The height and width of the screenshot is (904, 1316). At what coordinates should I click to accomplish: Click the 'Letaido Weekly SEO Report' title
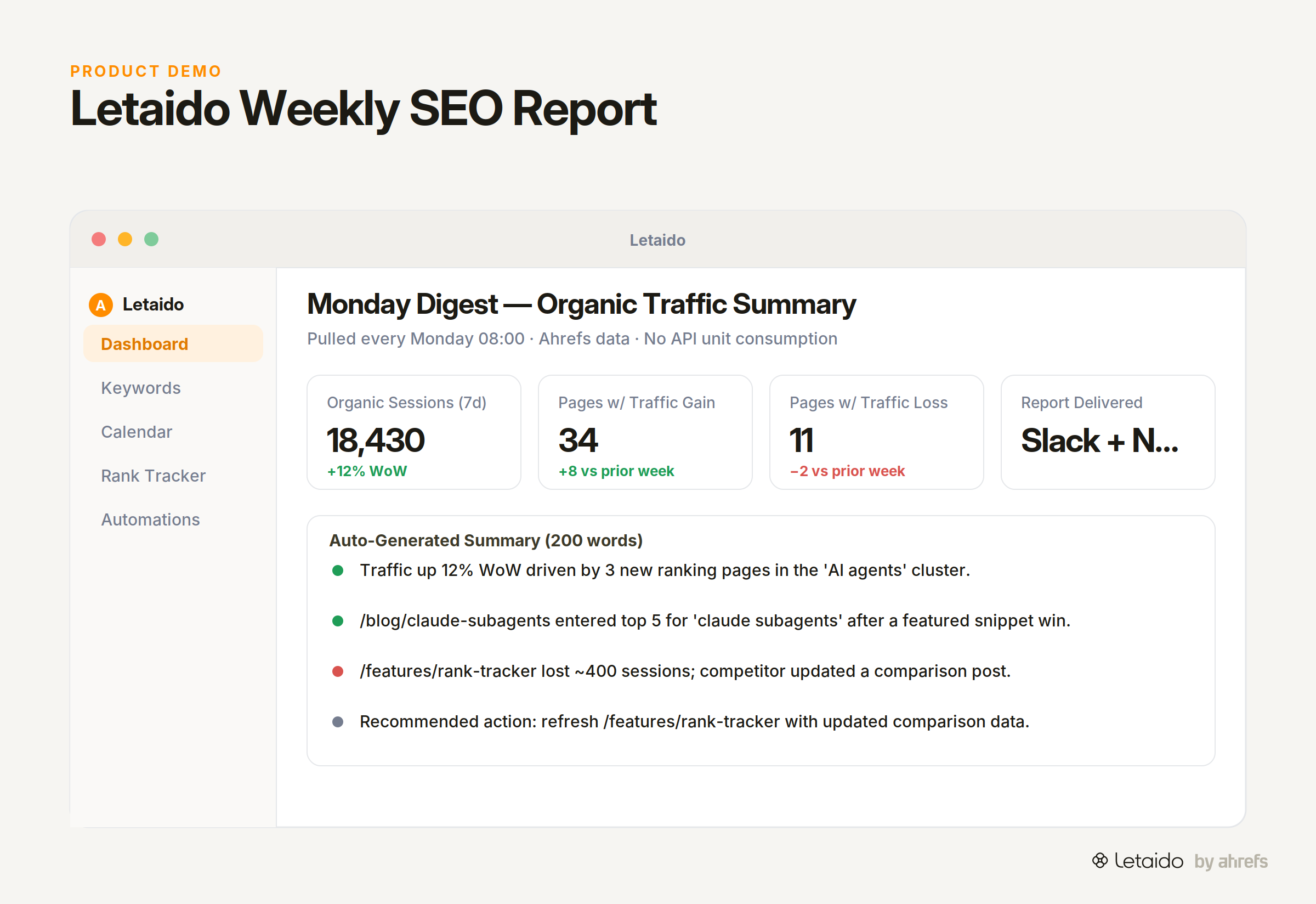tap(363, 108)
